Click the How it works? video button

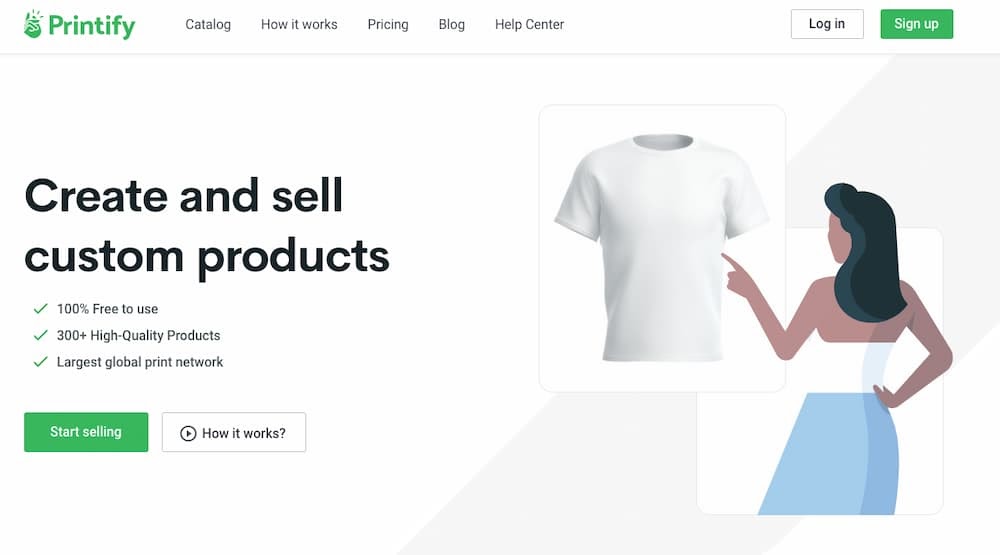point(234,433)
